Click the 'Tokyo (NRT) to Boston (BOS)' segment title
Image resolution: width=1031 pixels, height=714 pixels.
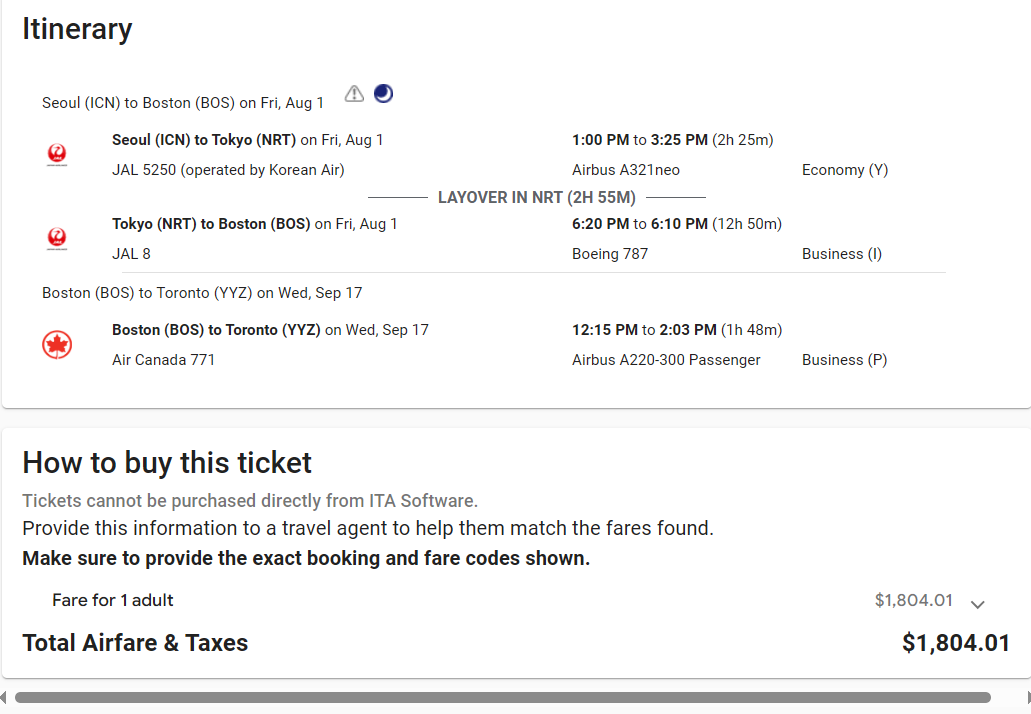coord(211,224)
